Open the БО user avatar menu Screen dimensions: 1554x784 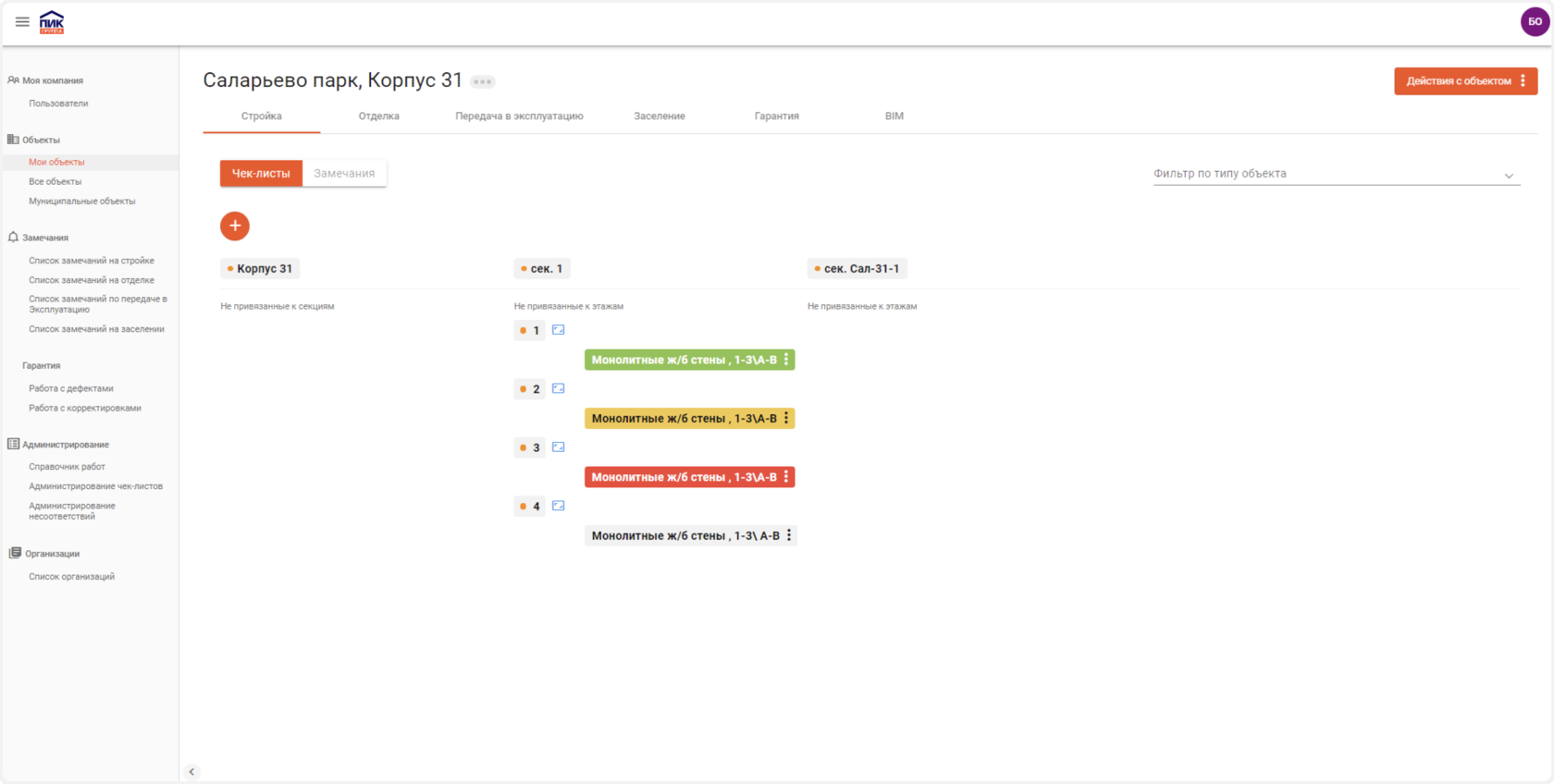point(1535,21)
